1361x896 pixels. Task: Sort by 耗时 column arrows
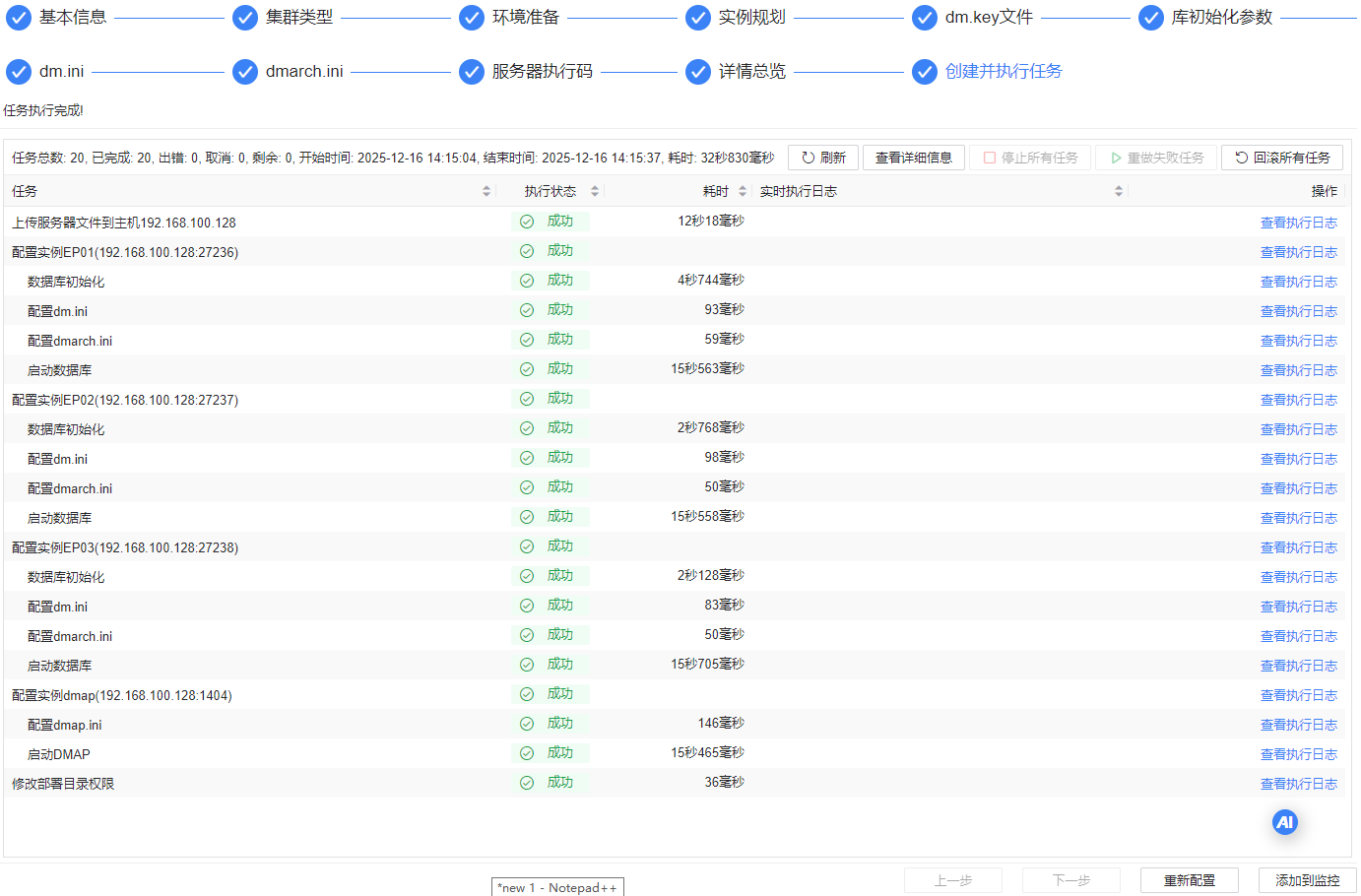(743, 191)
